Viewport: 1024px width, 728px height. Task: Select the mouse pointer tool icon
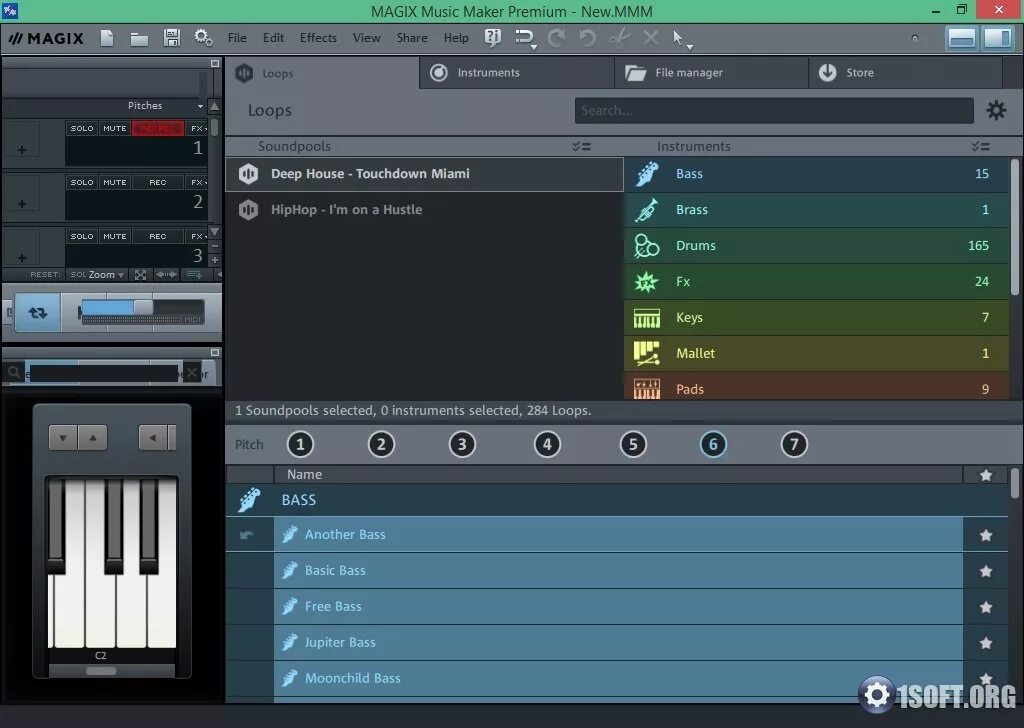pyautogui.click(x=678, y=37)
